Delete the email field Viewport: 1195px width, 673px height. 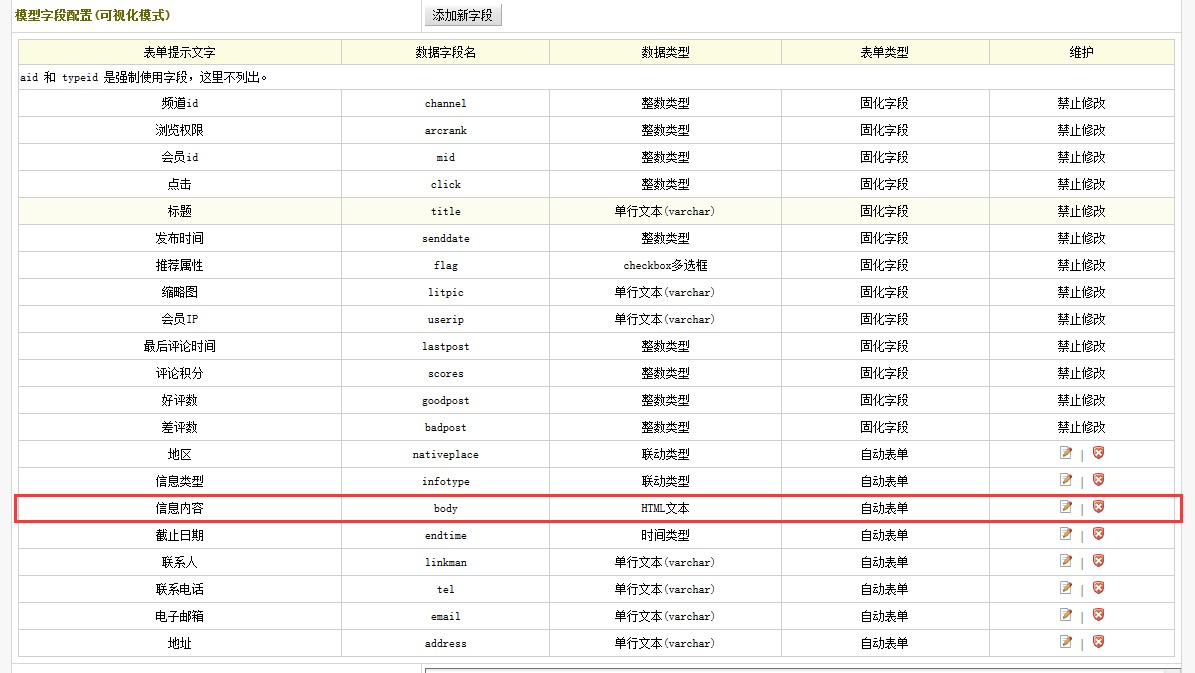1098,615
